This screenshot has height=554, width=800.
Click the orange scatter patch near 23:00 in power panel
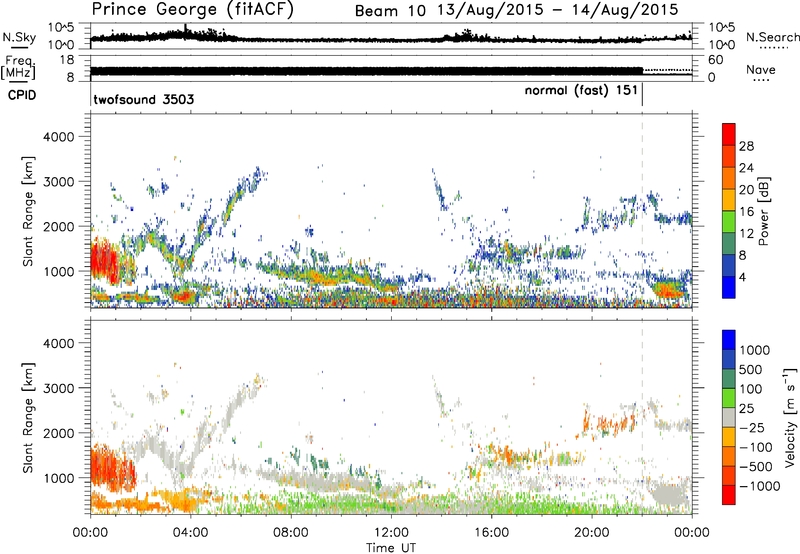click(x=669, y=290)
